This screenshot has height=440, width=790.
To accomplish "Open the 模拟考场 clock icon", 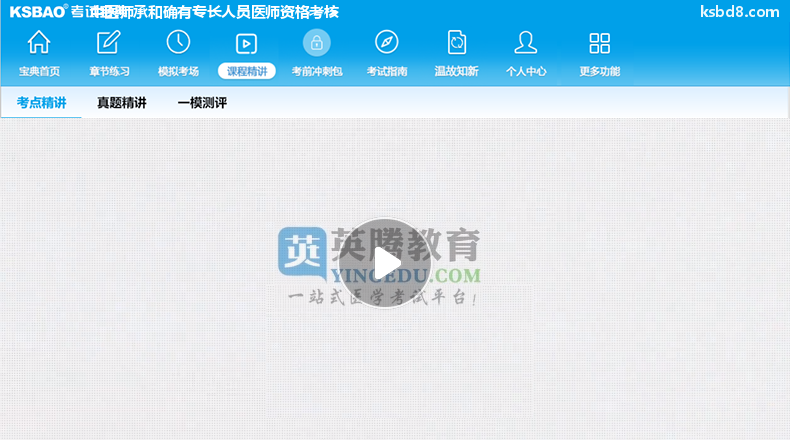I will tap(178, 42).
